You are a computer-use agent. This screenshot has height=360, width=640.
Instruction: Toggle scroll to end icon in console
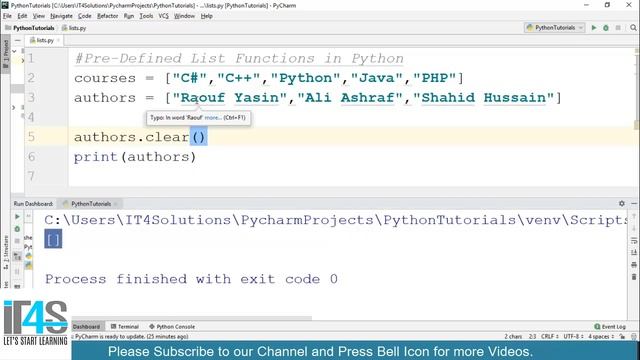tap(634, 253)
